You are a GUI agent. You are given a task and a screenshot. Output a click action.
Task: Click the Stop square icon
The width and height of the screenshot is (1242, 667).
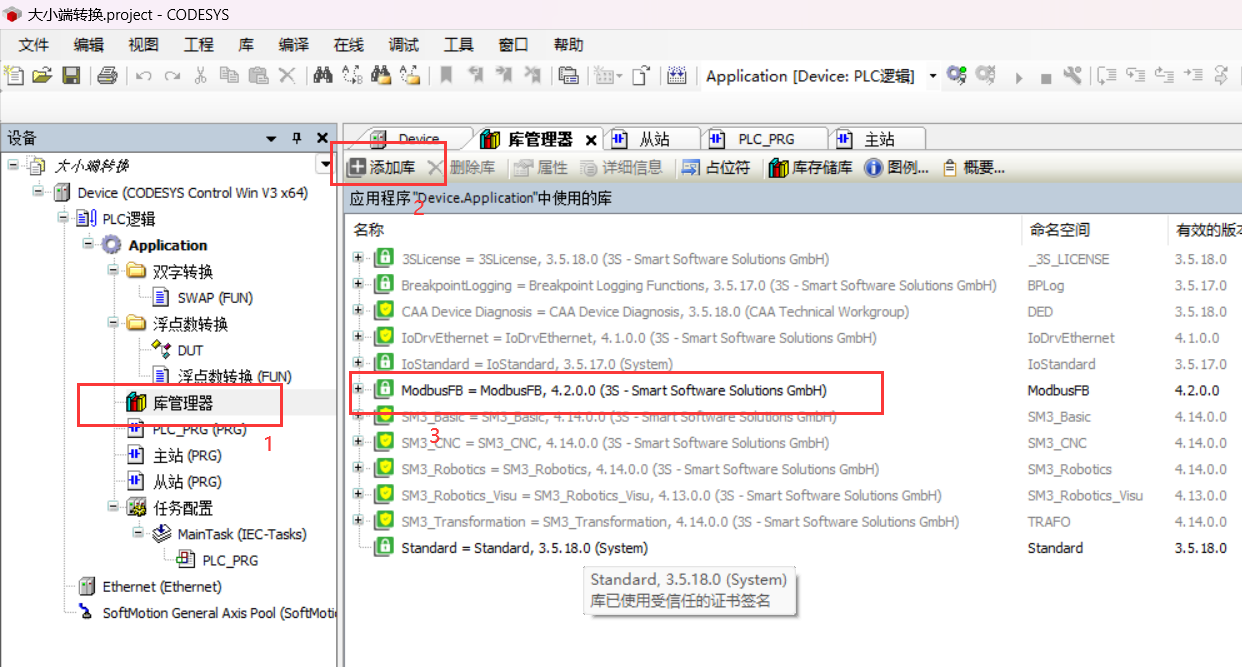1046,77
